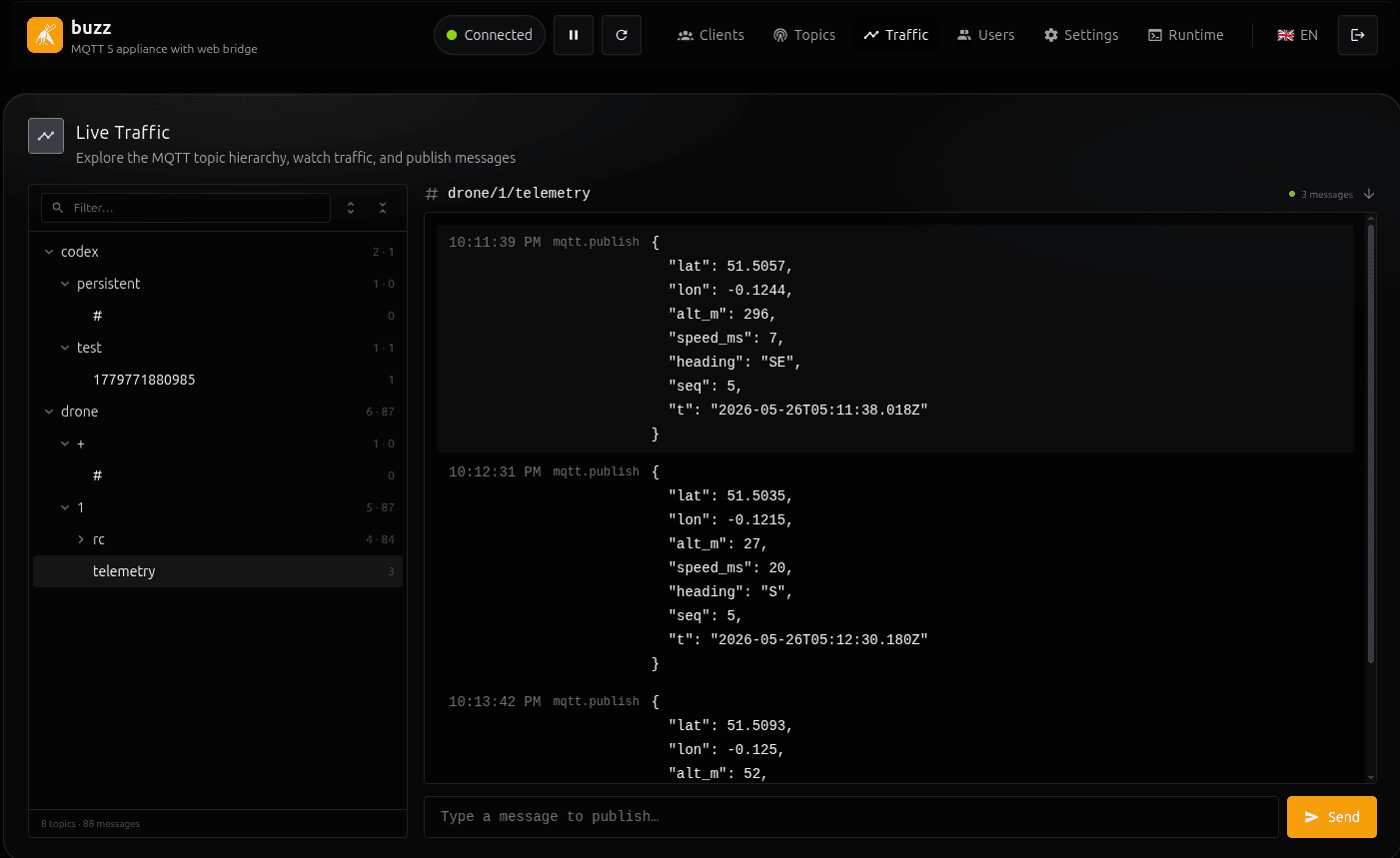Select the 10:12:31 PM message timestamp
Viewport: 1400px width, 858px height.
pyautogui.click(x=495, y=471)
